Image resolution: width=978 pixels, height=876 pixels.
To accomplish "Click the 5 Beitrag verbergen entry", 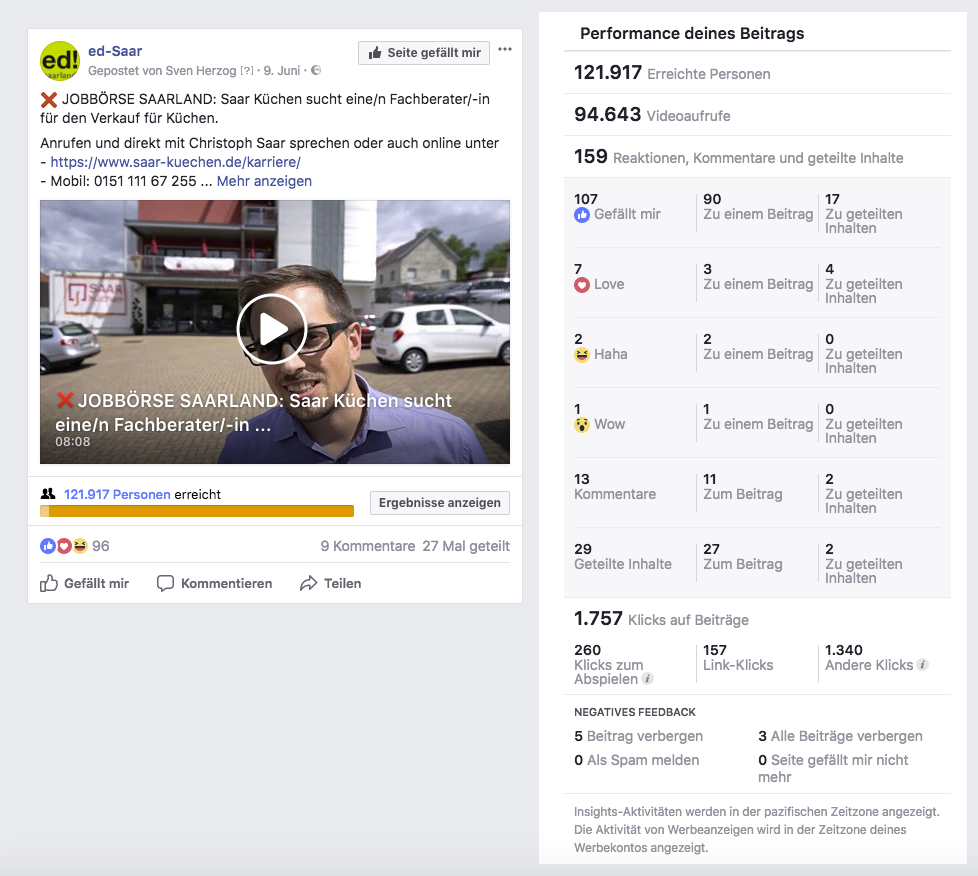I will coord(639,736).
